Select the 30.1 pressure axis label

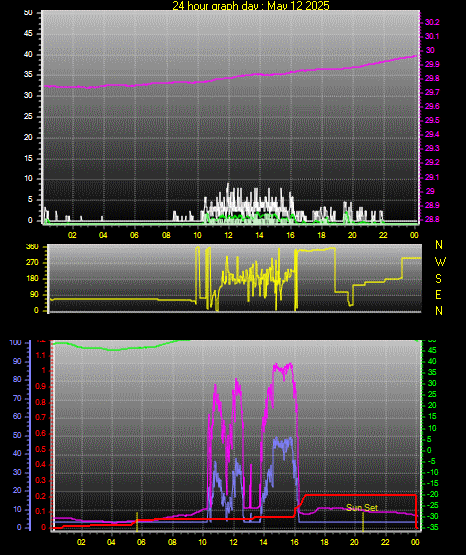pos(432,36)
